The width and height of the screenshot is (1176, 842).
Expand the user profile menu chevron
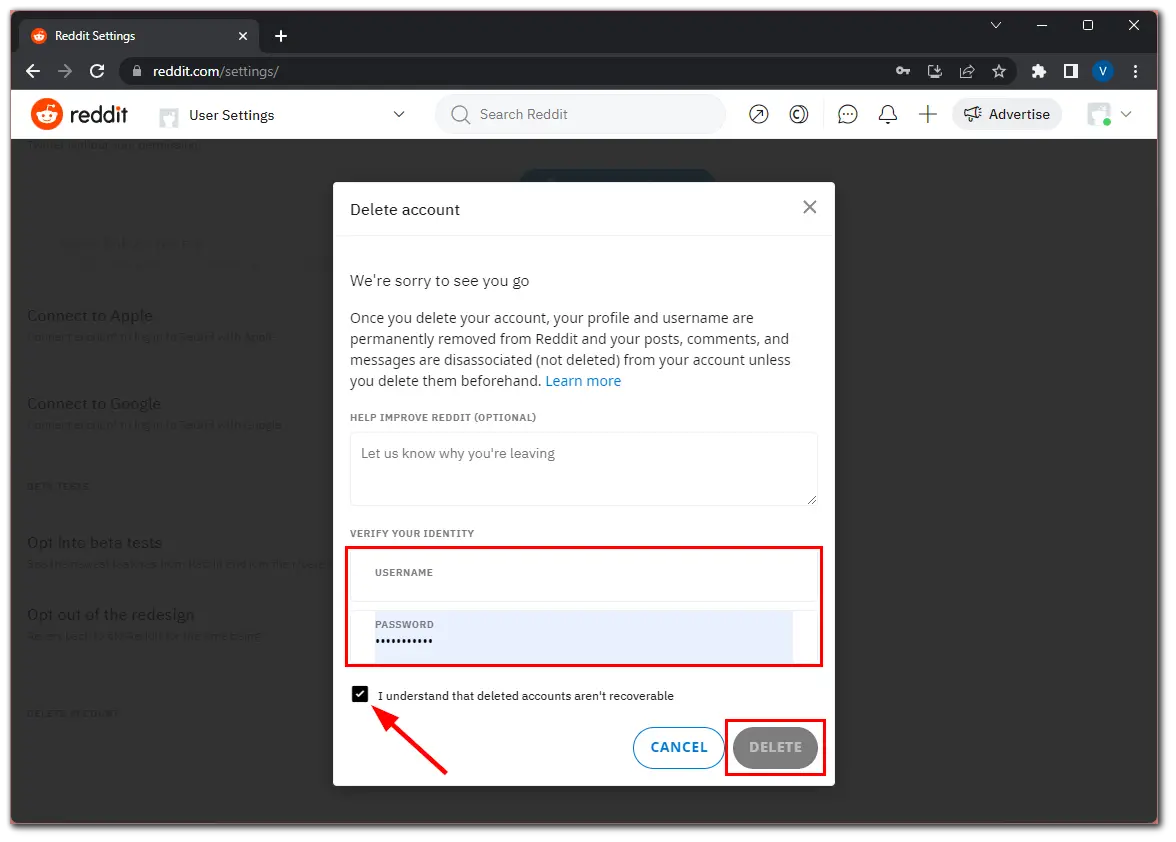[x=1125, y=115]
